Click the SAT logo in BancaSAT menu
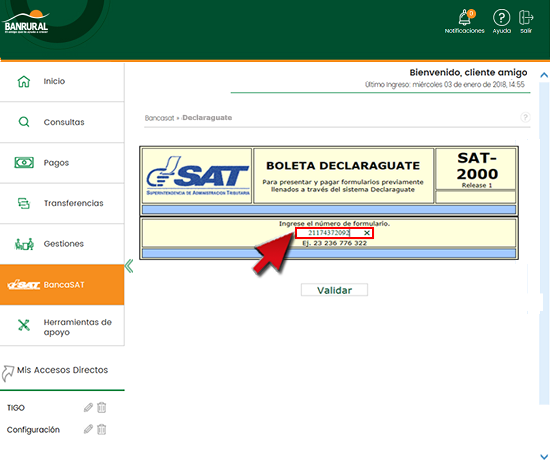 click(24, 285)
